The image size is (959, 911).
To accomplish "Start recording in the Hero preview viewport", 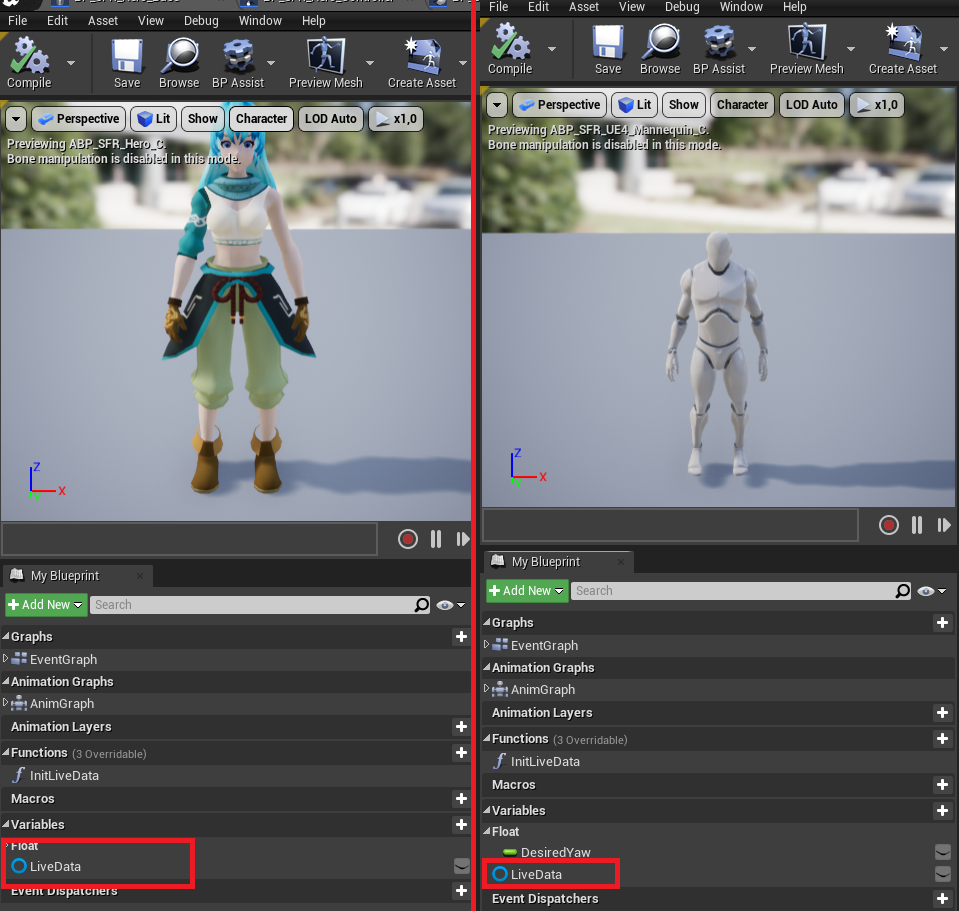I will pyautogui.click(x=407, y=539).
